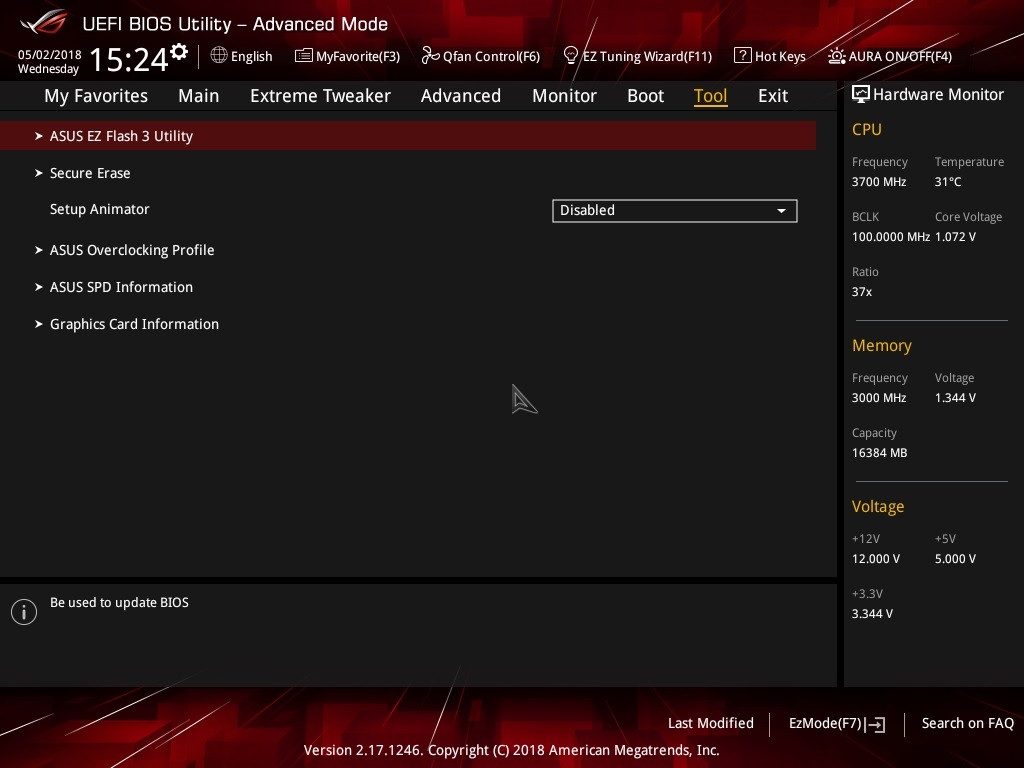This screenshot has width=1024, height=768.
Task: Click the globe language icon
Action: tap(219, 56)
